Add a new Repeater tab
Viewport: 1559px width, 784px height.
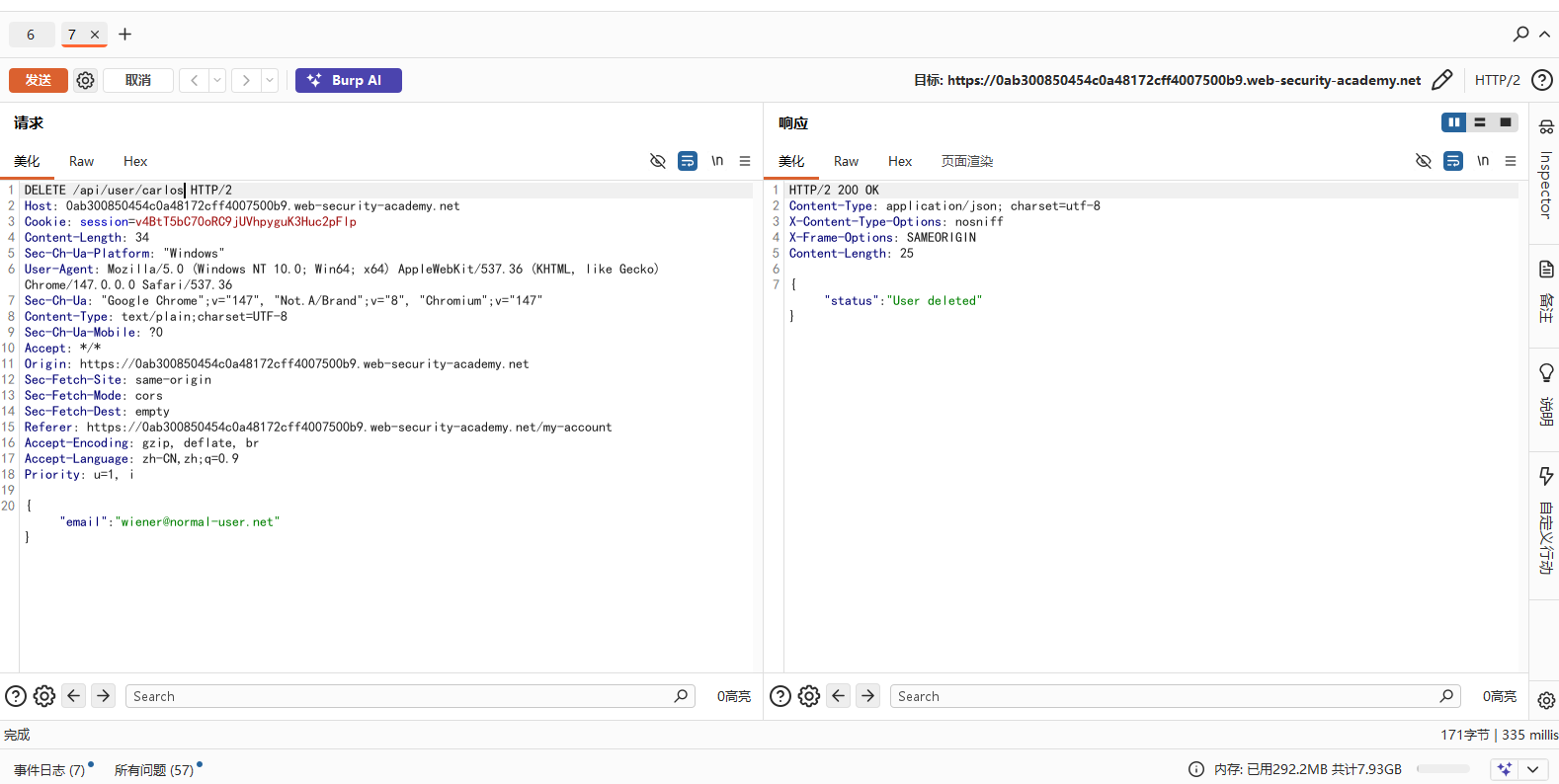(x=124, y=35)
